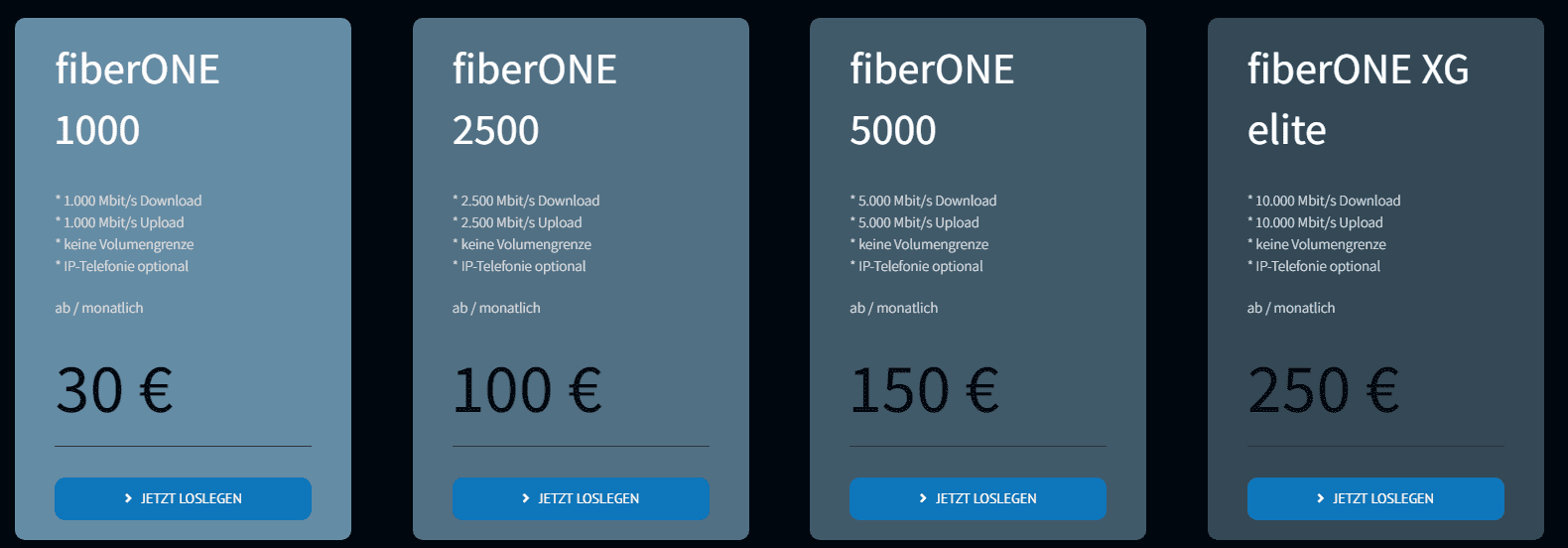Click the chevron icon in the fiberONE 2500 button
The image size is (1568, 548).
pos(526,498)
